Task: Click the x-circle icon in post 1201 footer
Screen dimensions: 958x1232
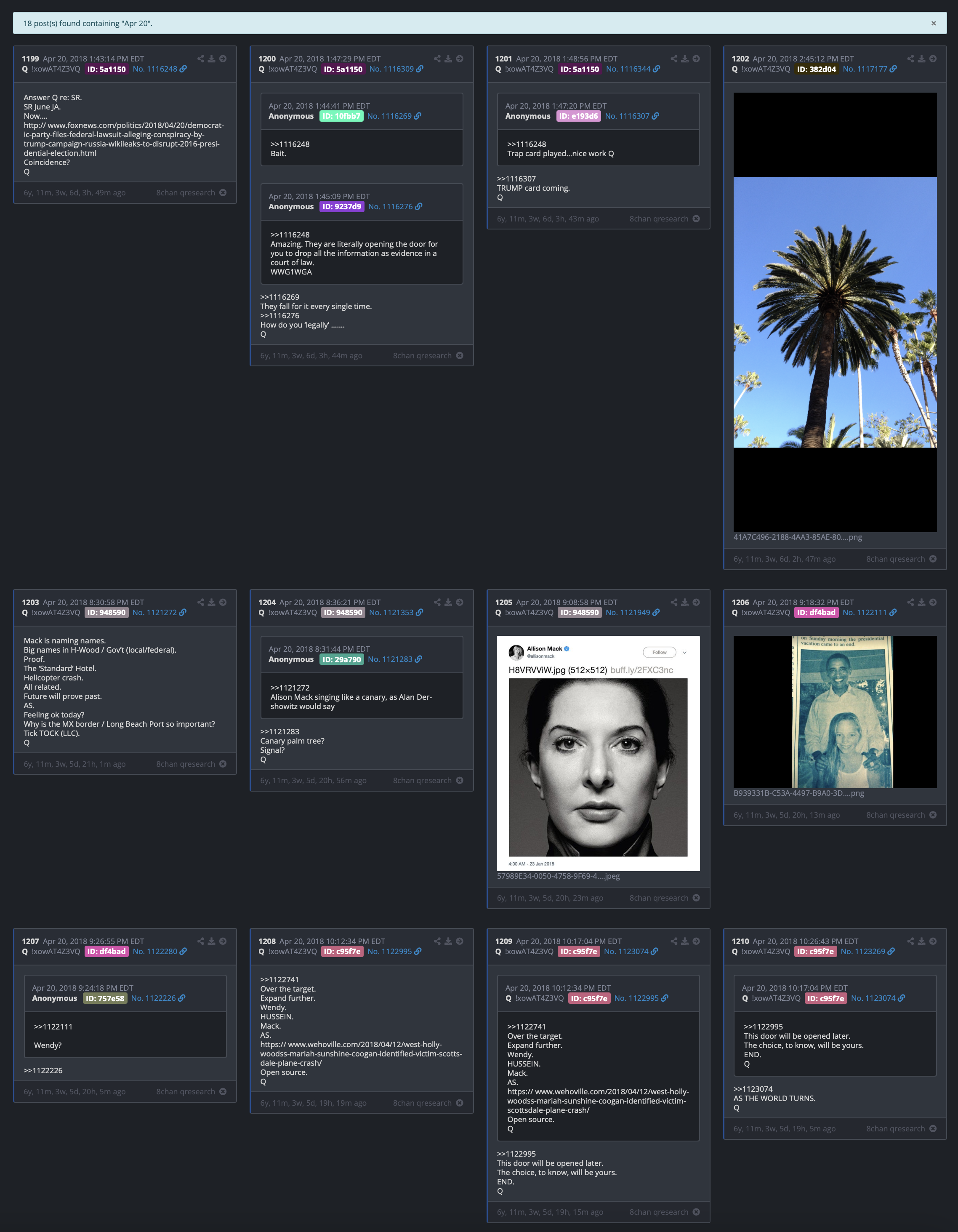Action: 696,219
